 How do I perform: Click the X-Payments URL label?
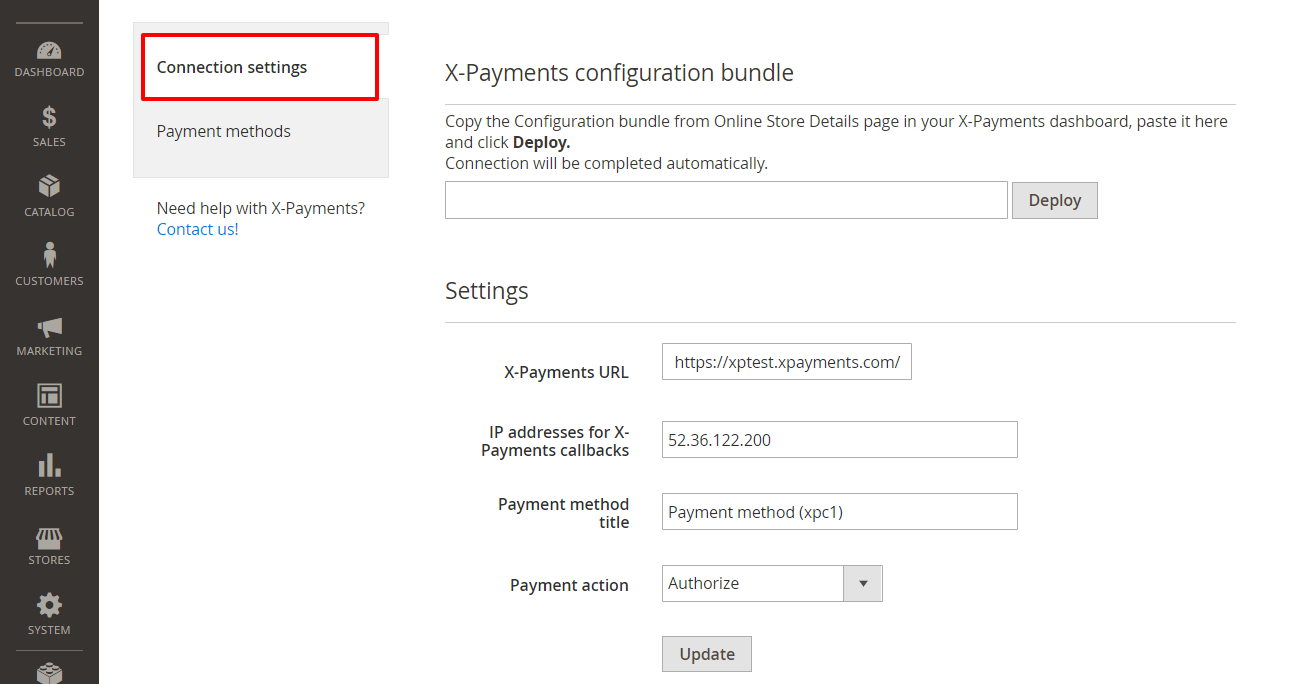click(x=566, y=372)
